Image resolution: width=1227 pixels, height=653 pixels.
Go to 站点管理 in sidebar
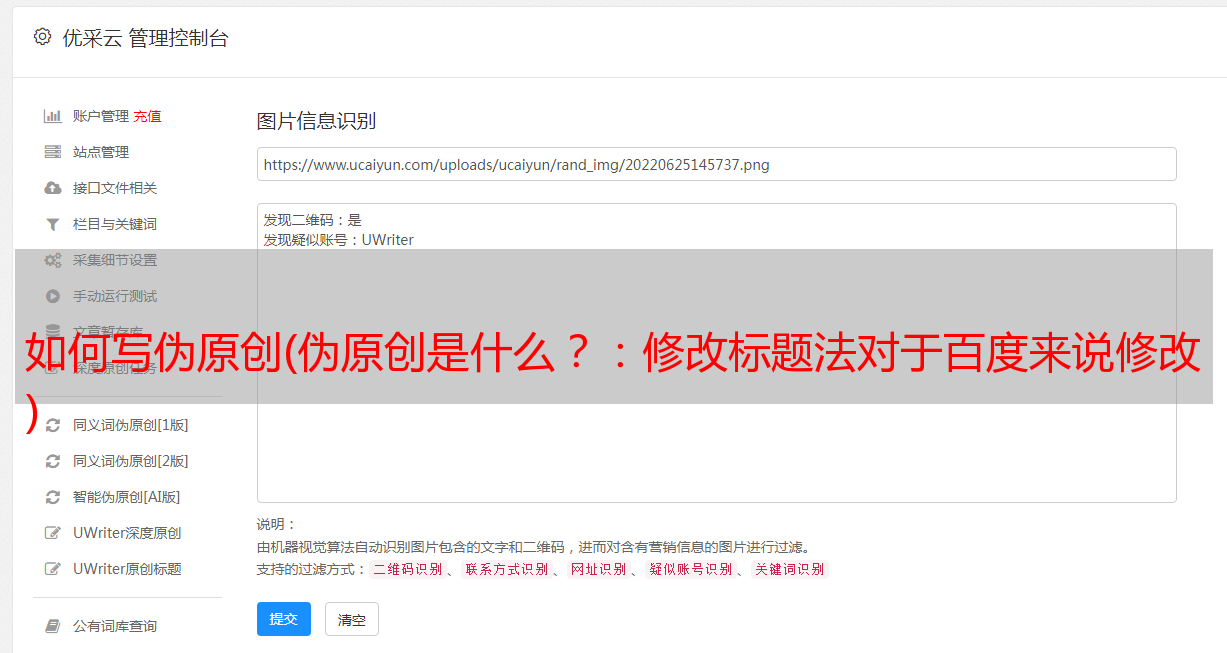pos(101,152)
